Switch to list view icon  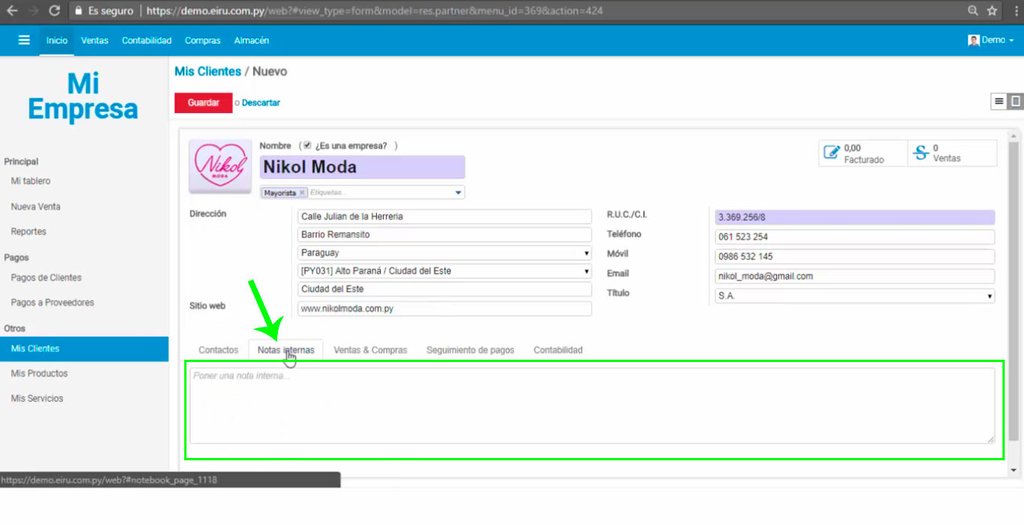pyautogui.click(x=999, y=101)
